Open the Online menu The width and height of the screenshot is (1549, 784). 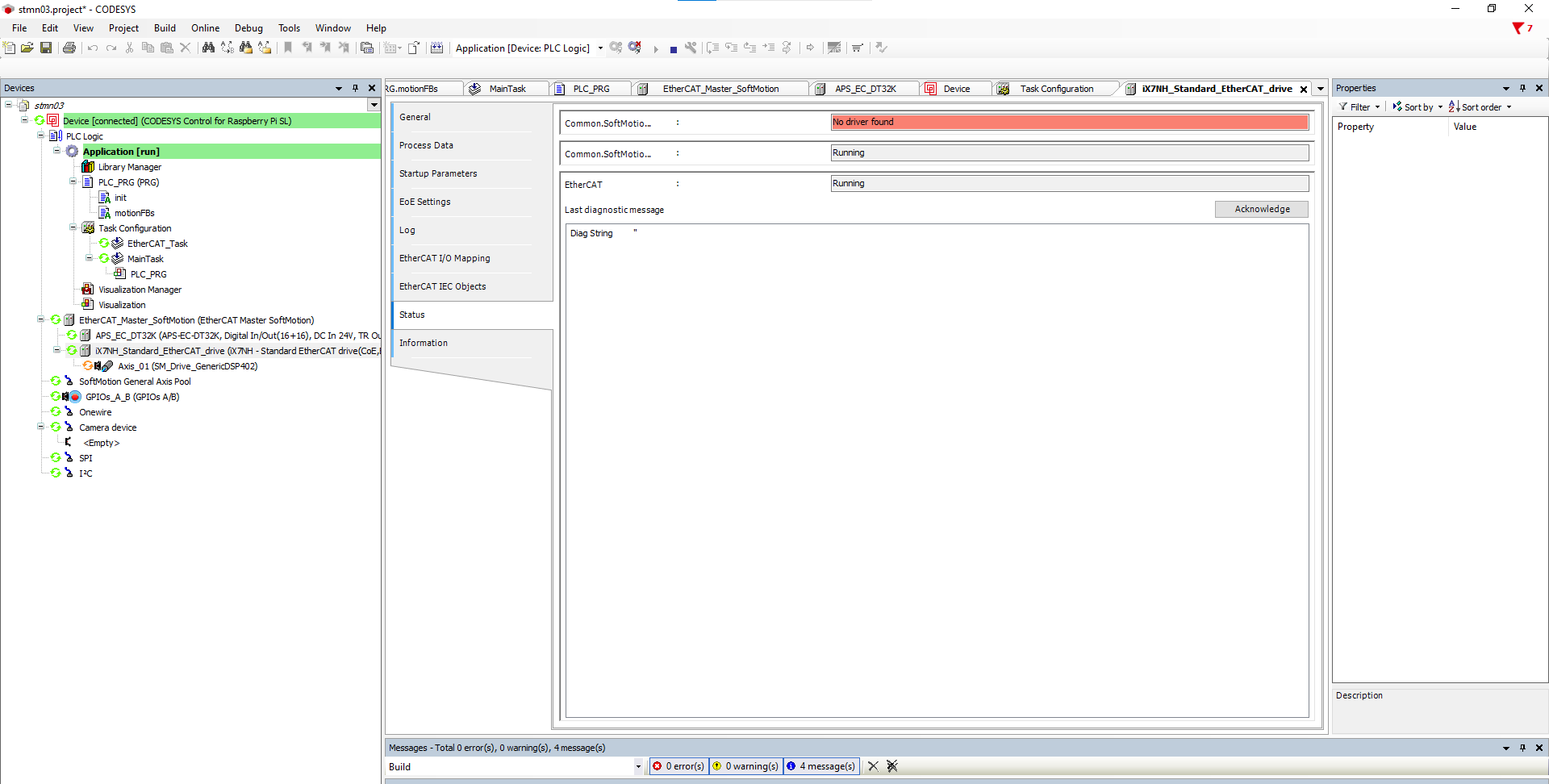point(205,28)
